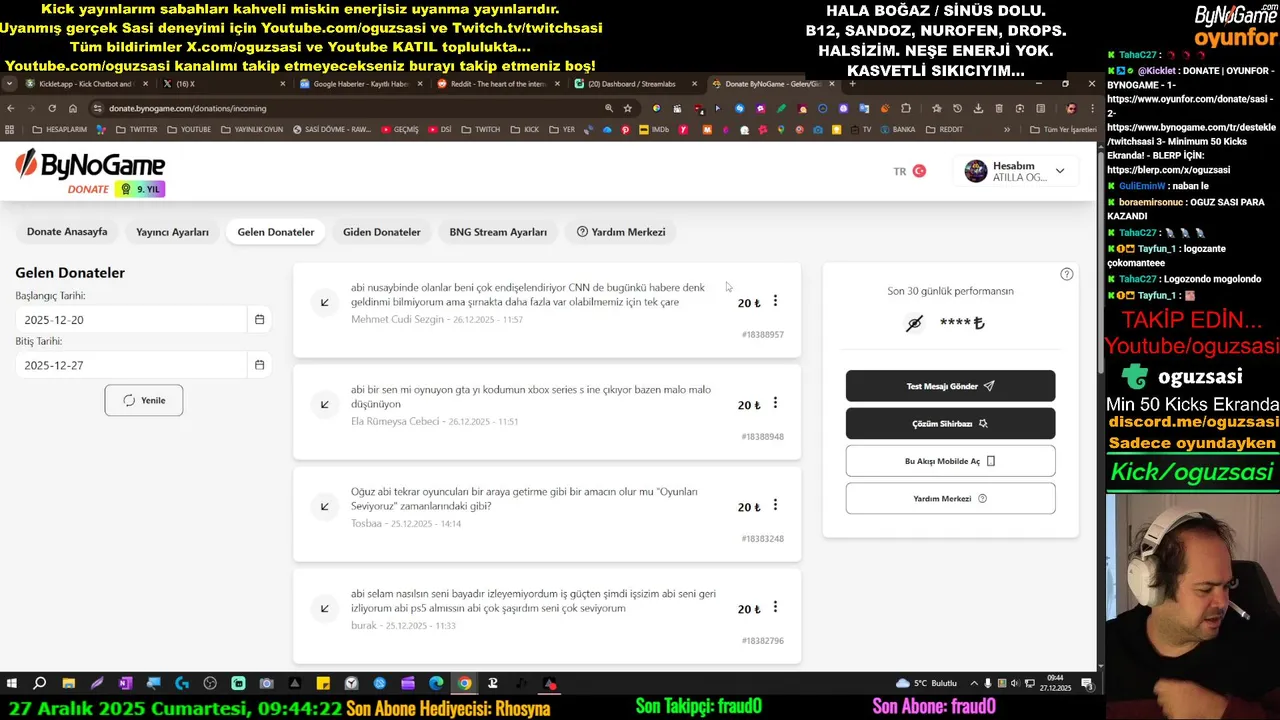Open new browser tab with plus button
1280x720 pixels.
tap(852, 84)
